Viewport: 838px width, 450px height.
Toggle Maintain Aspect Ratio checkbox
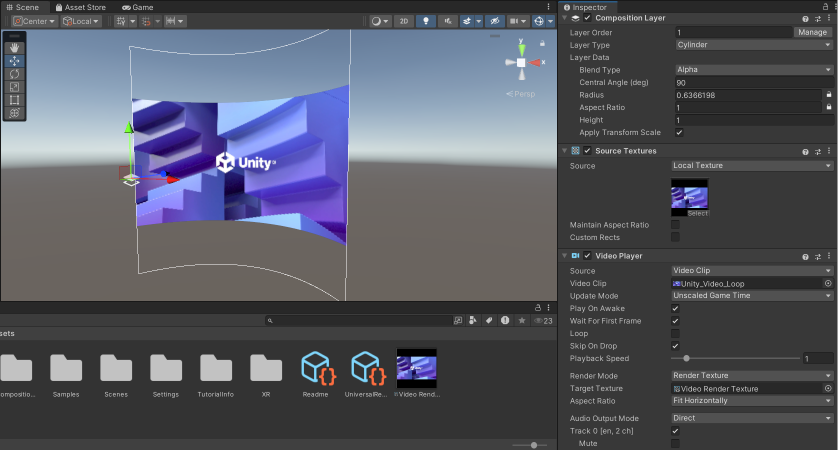[675, 224]
